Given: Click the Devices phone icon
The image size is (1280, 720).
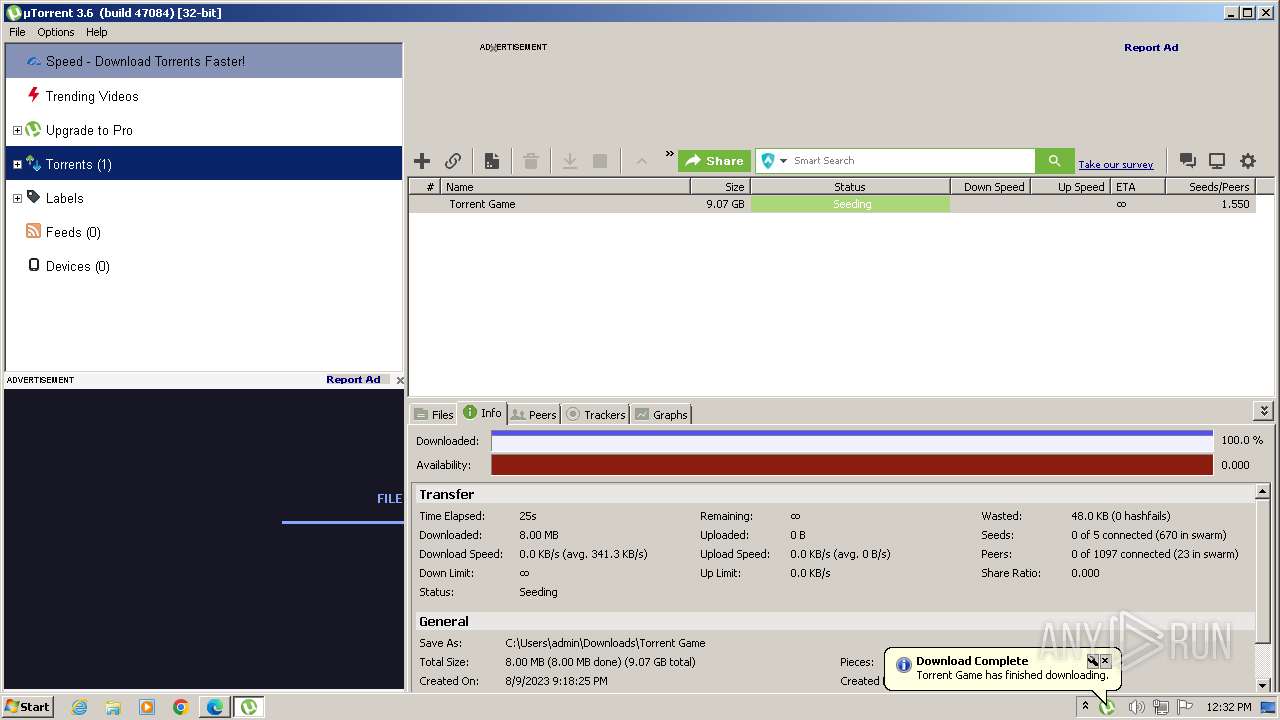Looking at the screenshot, I should 33,265.
